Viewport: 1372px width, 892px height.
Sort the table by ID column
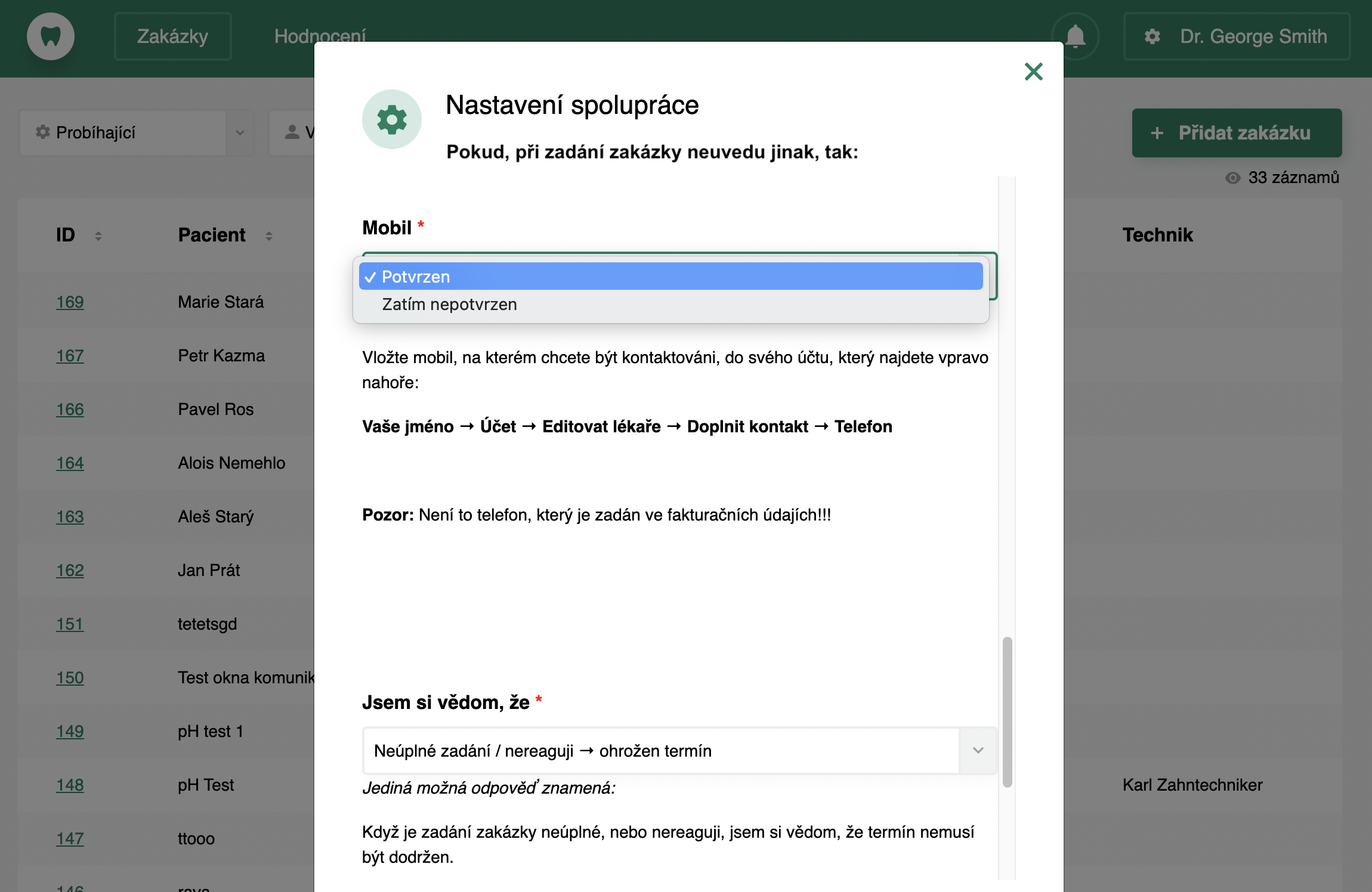coord(98,236)
